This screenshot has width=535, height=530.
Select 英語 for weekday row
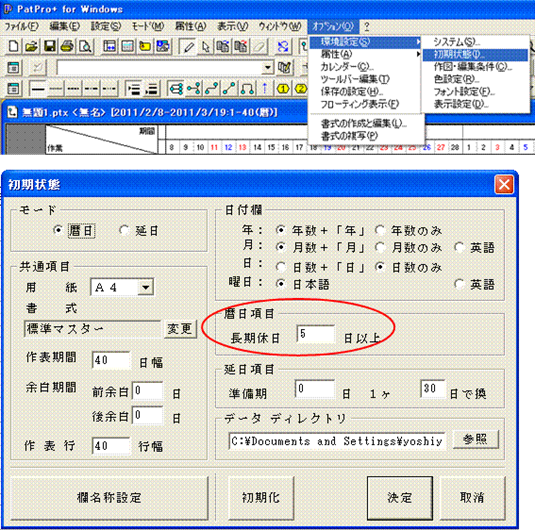pos(459,284)
